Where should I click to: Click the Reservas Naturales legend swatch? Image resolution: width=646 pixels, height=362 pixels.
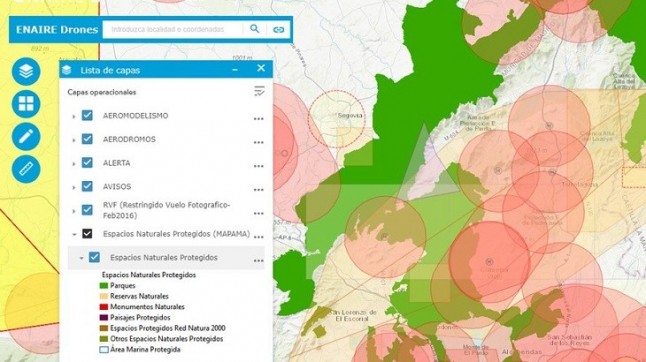tap(104, 296)
